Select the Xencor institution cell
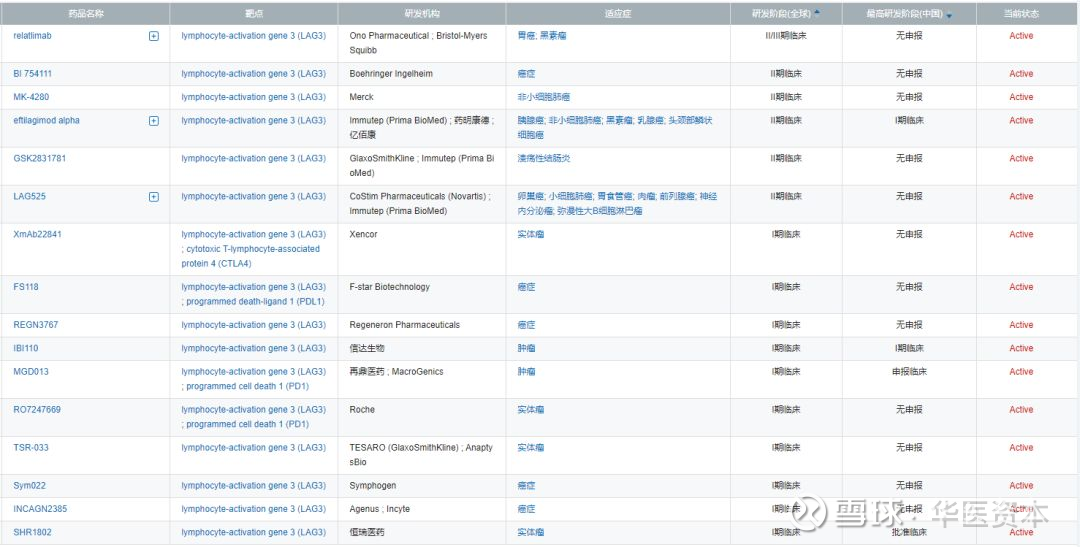This screenshot has height=547, width=1080. [x=422, y=249]
